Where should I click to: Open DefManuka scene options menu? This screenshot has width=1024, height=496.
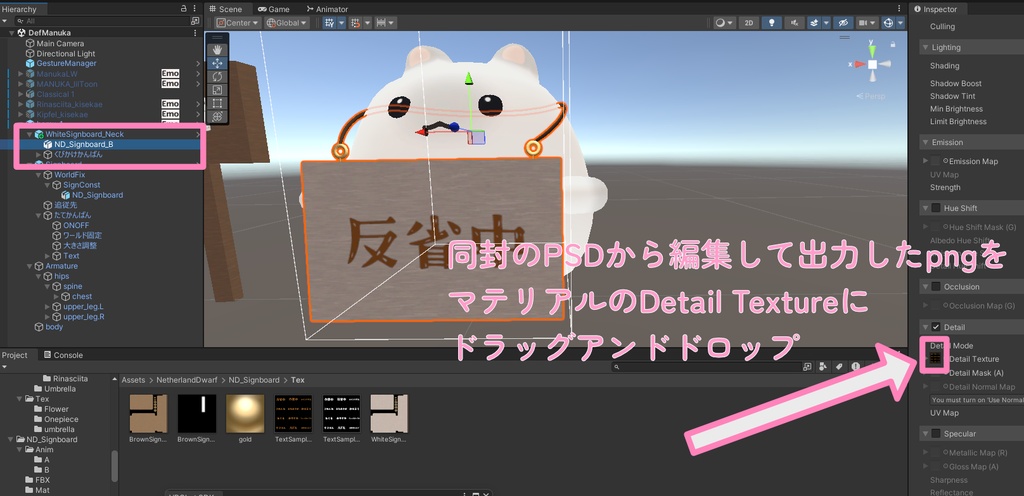click(195, 33)
